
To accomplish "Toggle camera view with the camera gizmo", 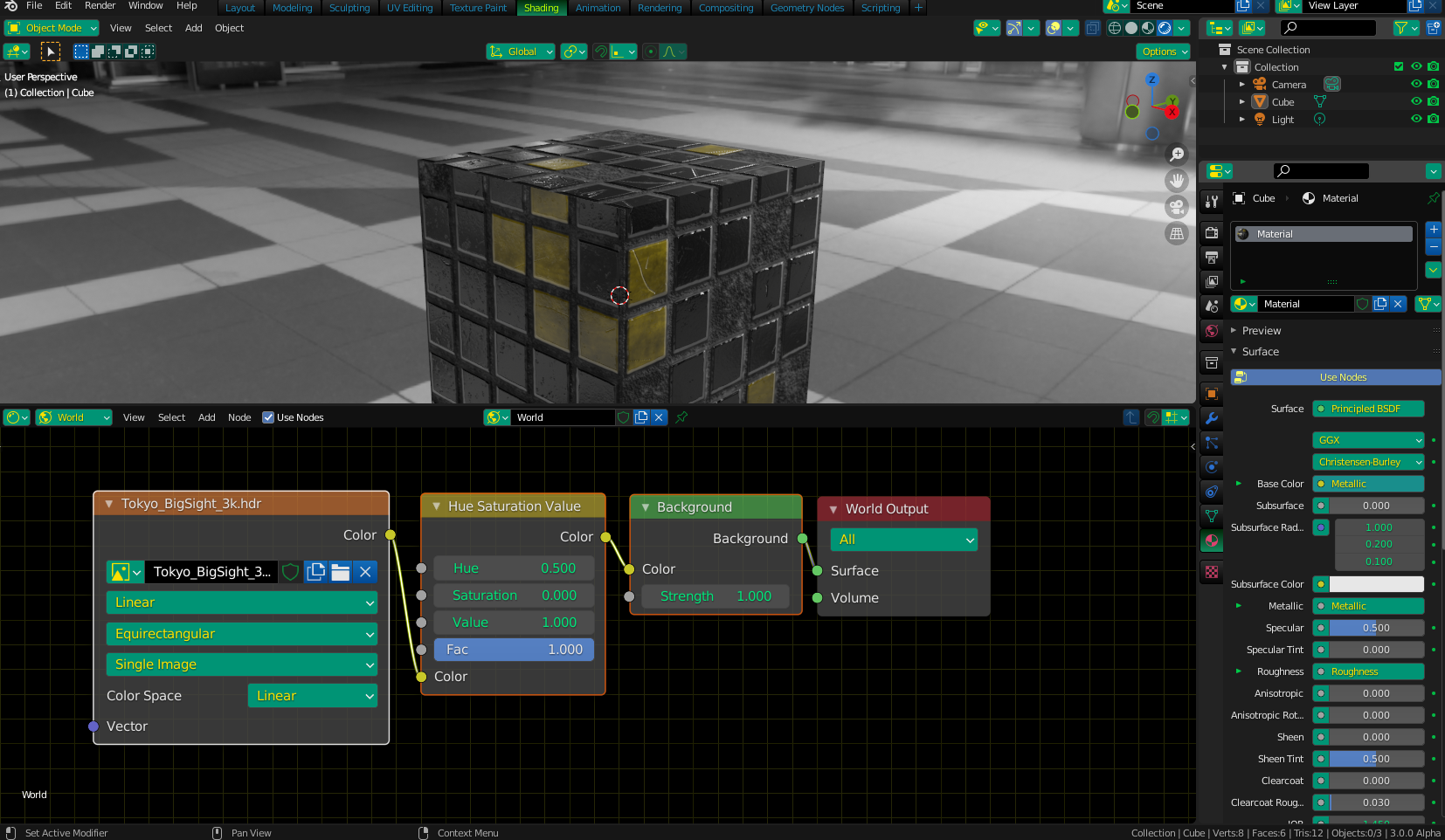I will (1177, 207).
